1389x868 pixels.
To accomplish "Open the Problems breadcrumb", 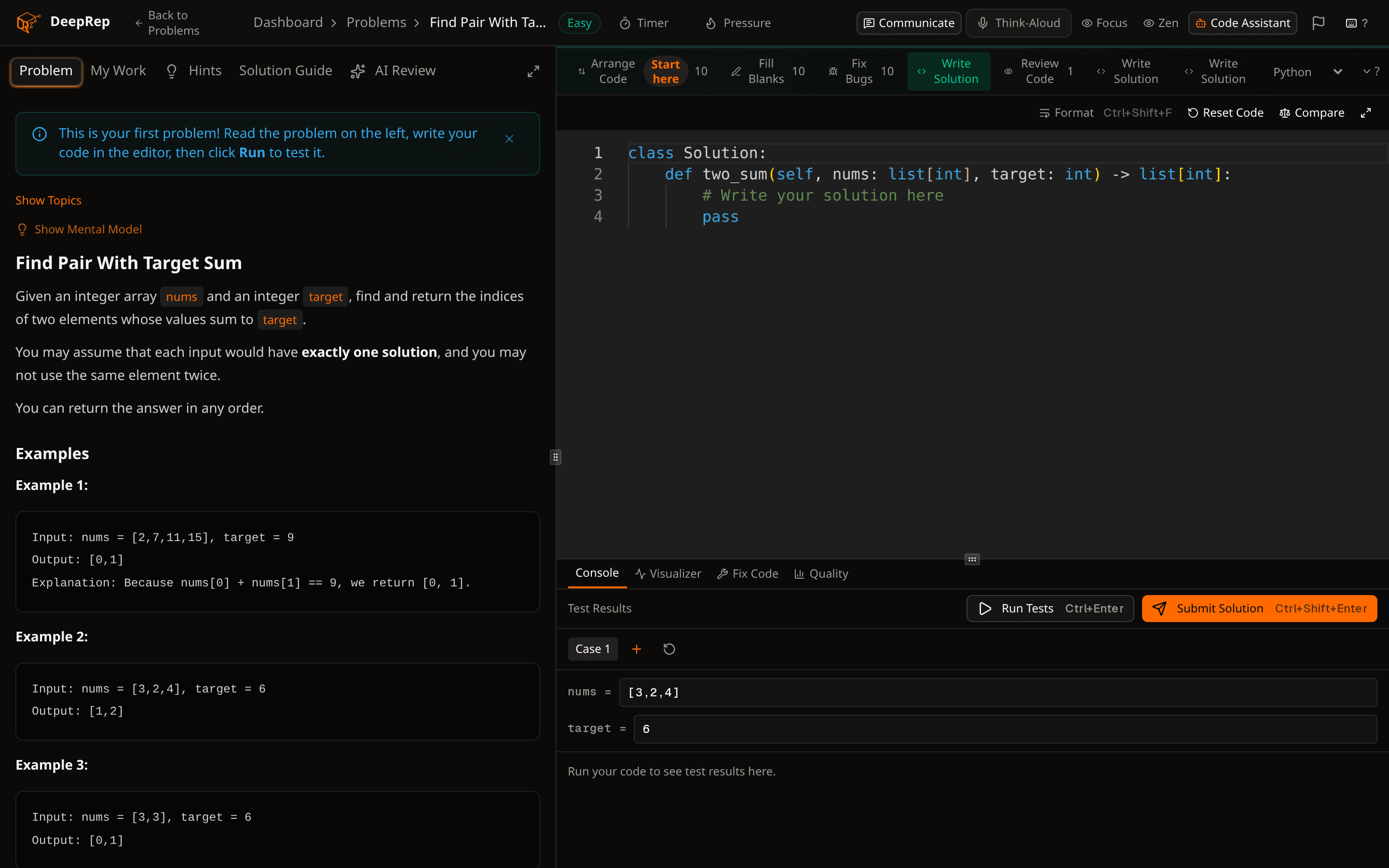I will (x=376, y=22).
